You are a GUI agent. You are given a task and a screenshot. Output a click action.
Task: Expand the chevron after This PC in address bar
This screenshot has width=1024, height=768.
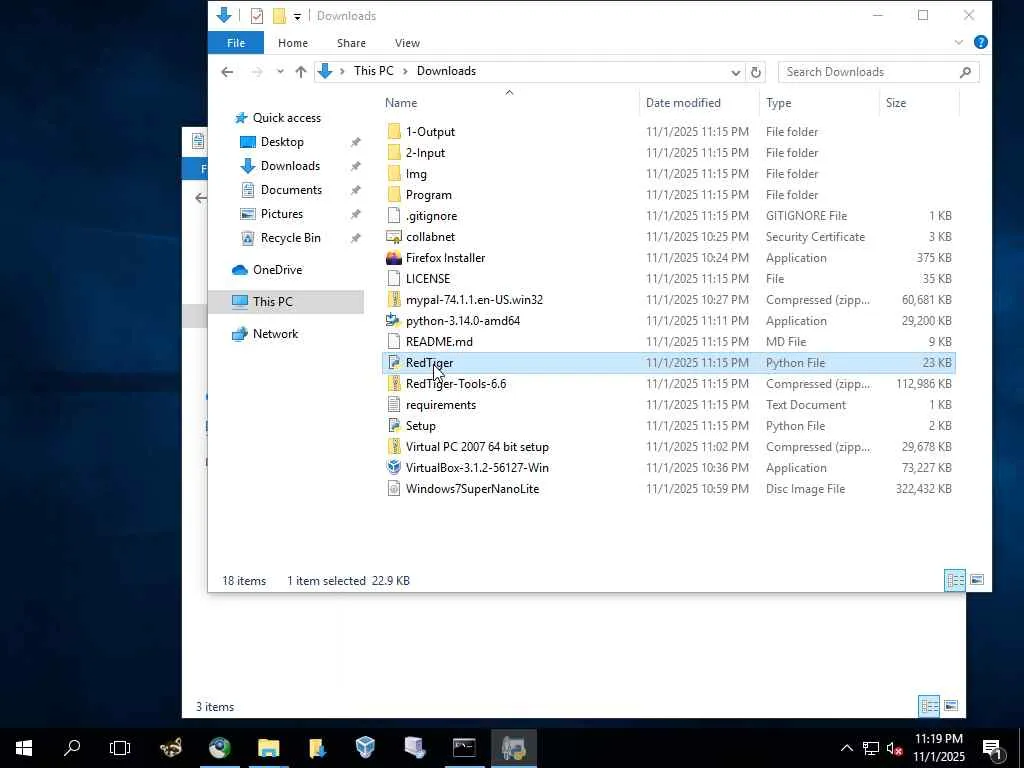tap(405, 71)
